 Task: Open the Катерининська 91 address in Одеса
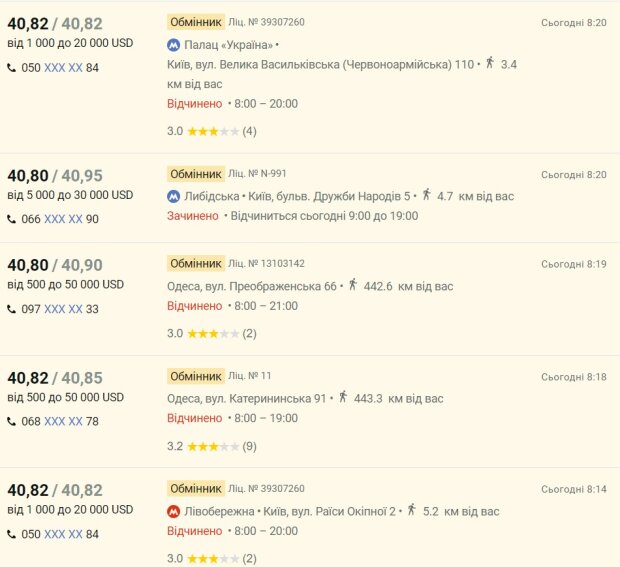point(247,398)
